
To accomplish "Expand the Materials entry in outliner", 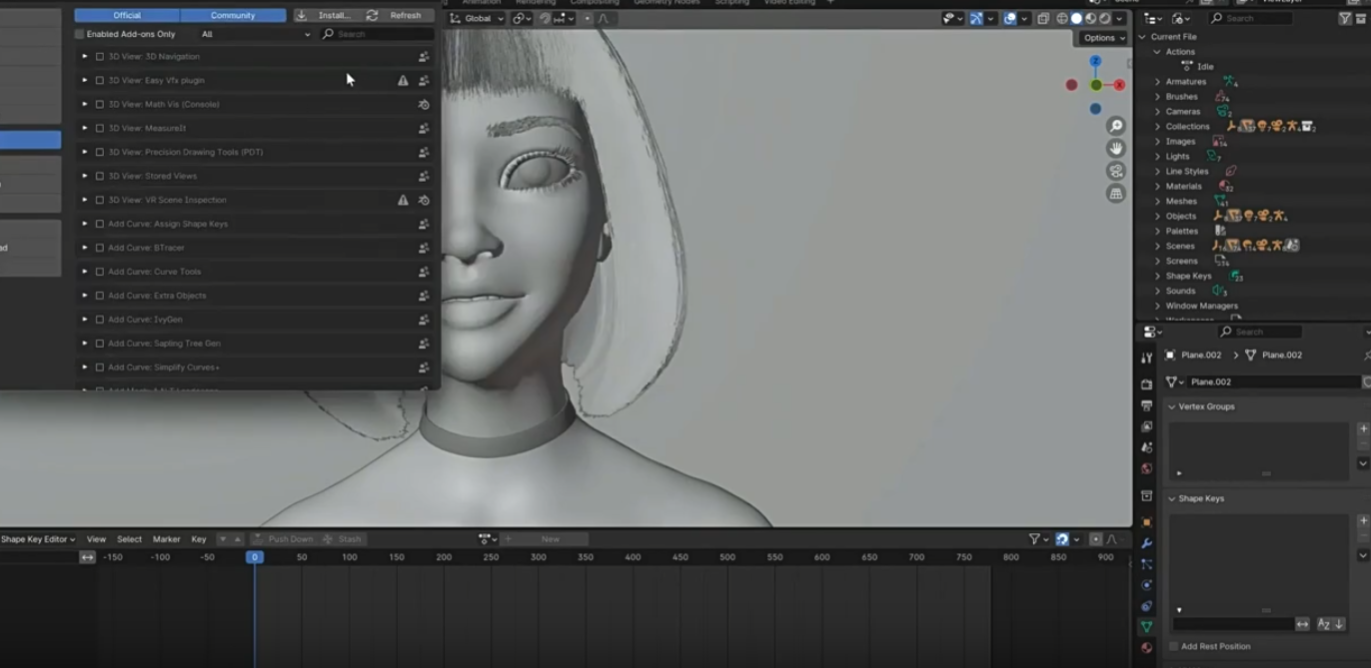I will 1158,186.
